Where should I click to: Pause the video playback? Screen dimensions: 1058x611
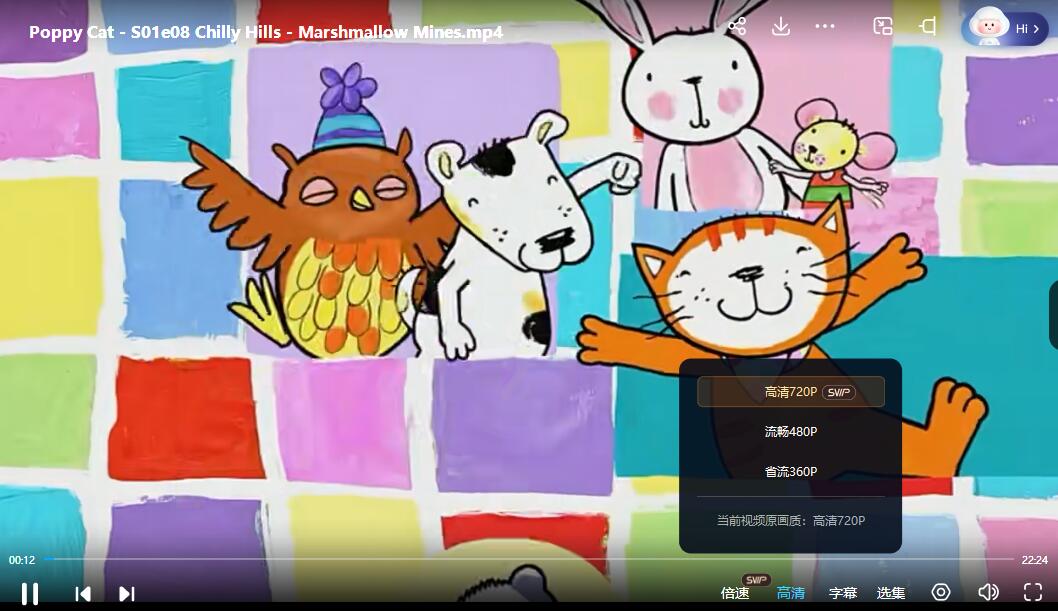(x=30, y=593)
